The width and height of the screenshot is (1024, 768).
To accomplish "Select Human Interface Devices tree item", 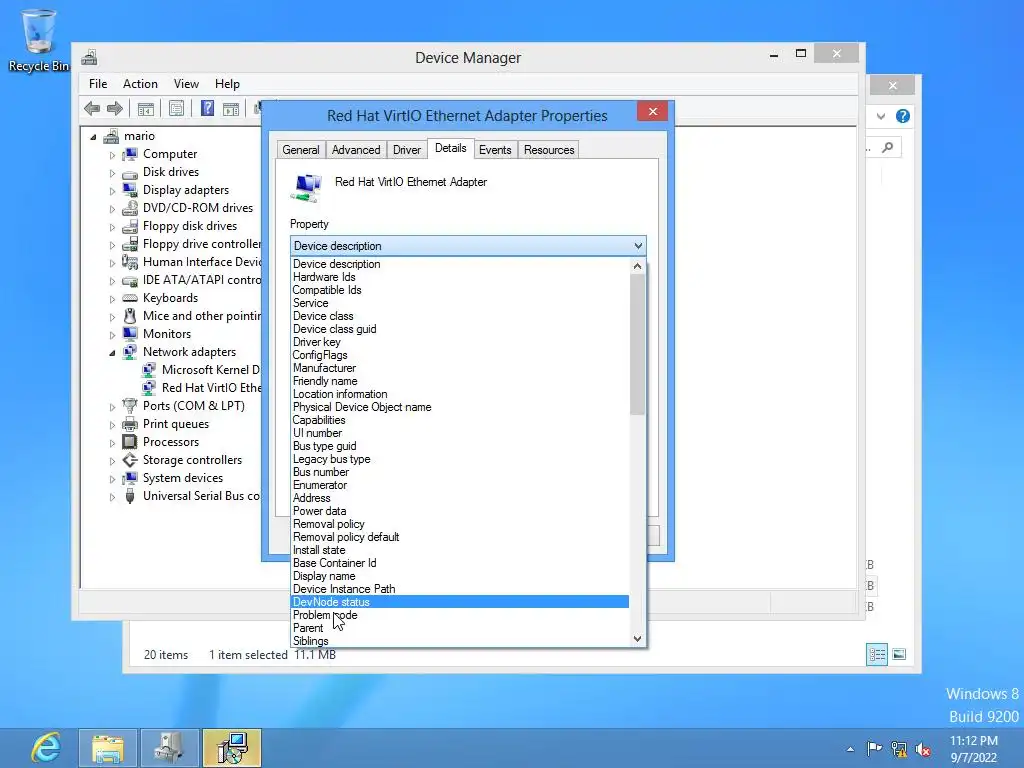I will tap(202, 262).
